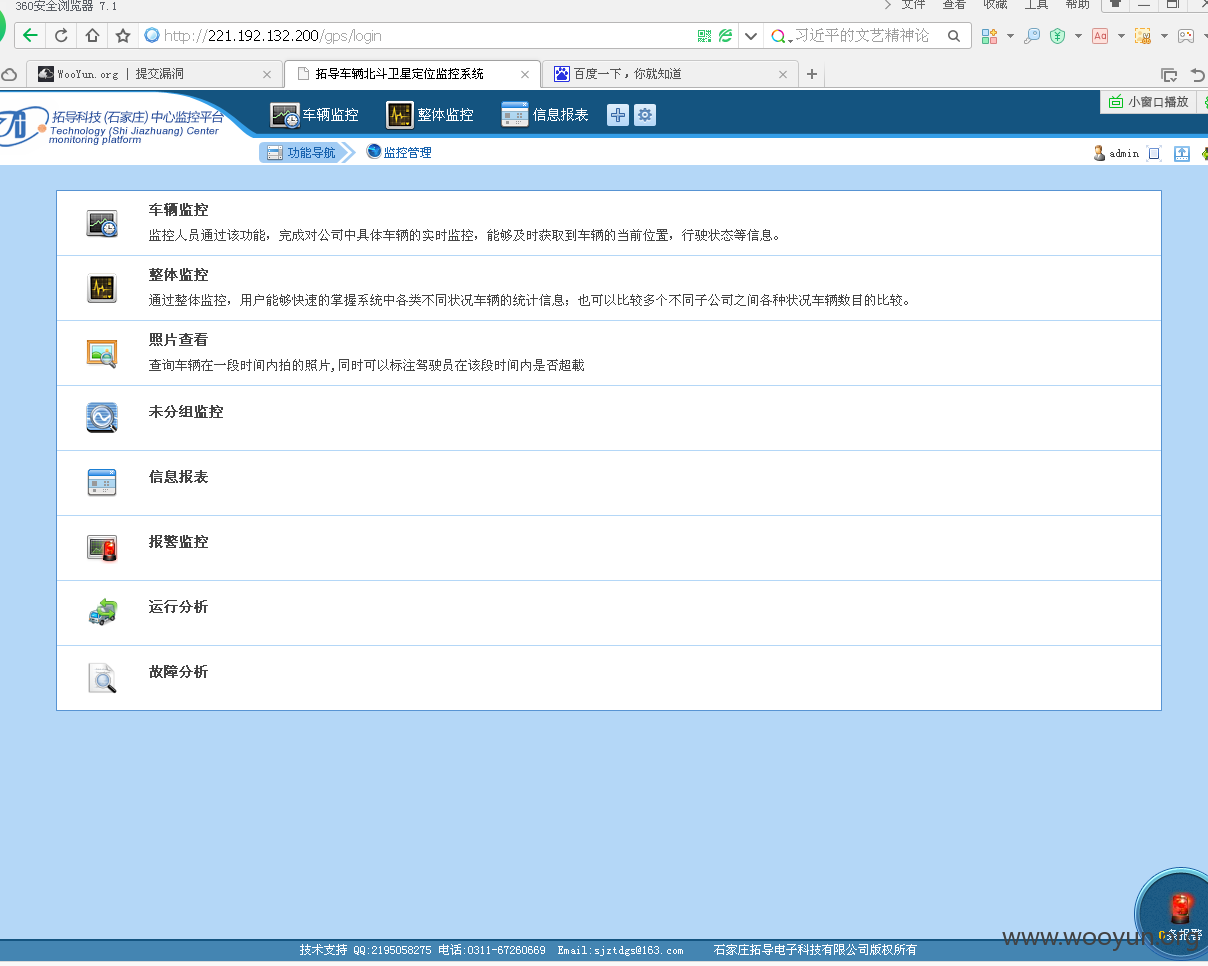Click the cloud icon left of tabs
Screen dimensions: 1208x966
coord(9,74)
